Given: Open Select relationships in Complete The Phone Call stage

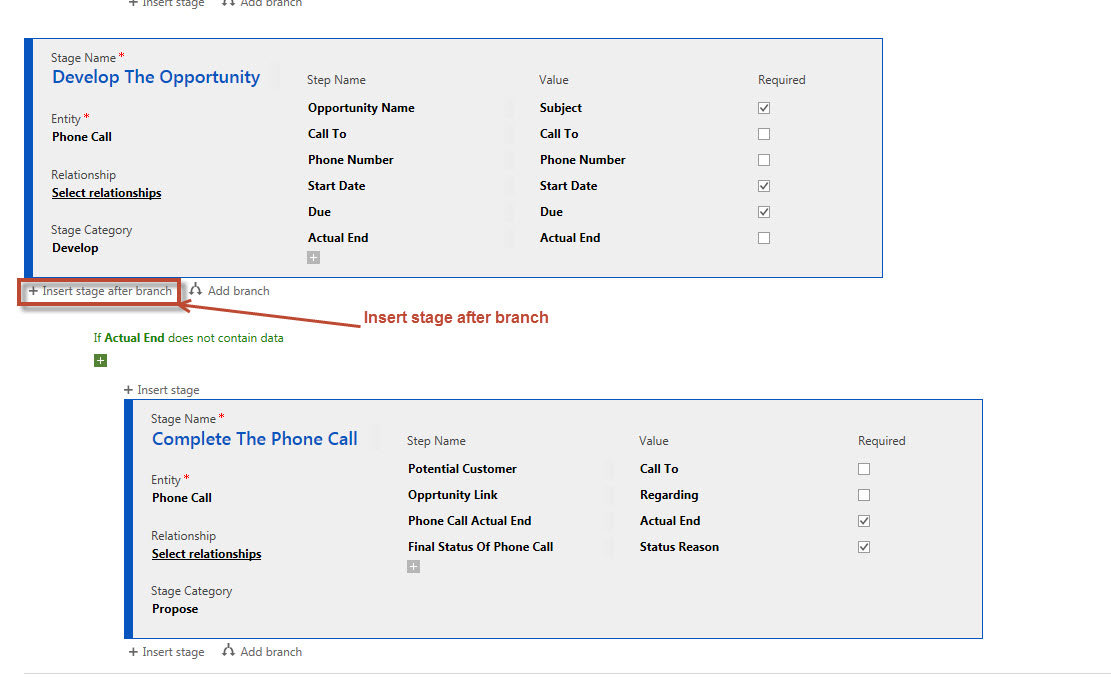Looking at the screenshot, I should click(206, 554).
